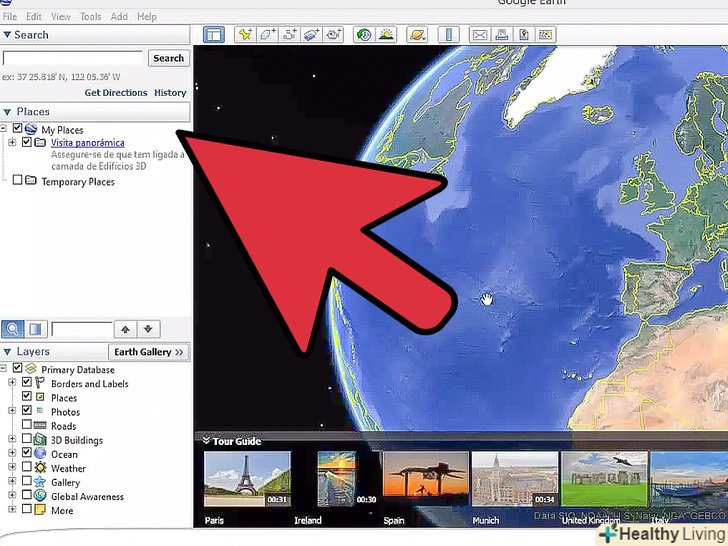Add a polygon with the toolbar icon
This screenshot has width=728, height=546.
267,35
